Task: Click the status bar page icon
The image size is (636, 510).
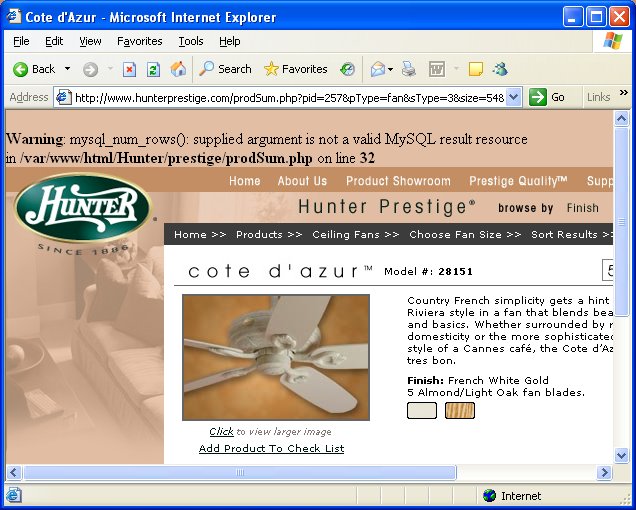Action: (13, 496)
